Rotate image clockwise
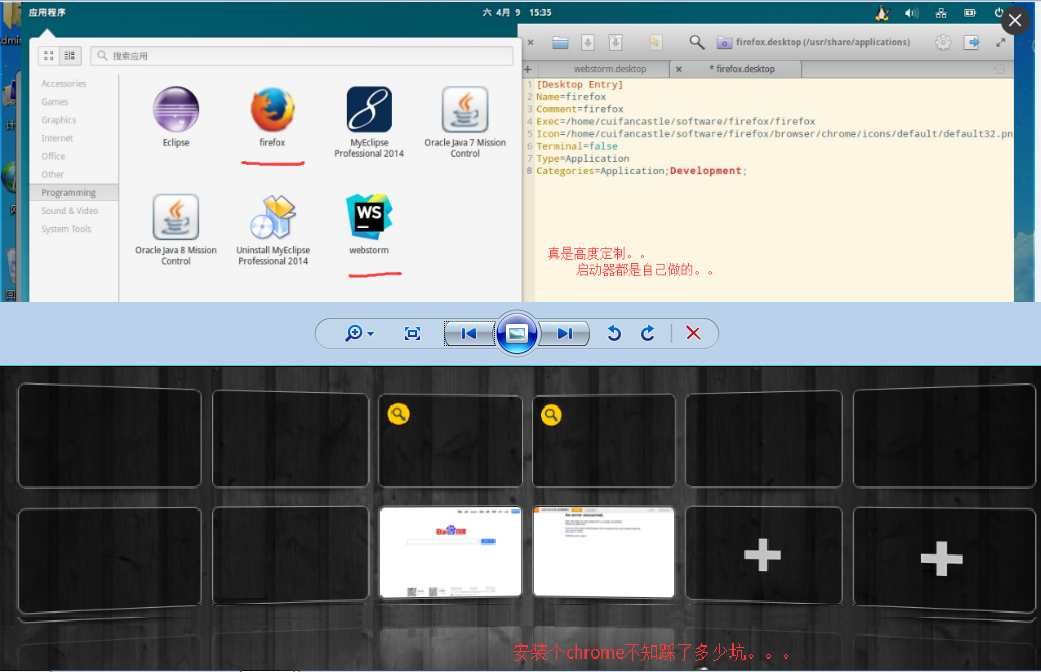The image size is (1041, 672). (x=648, y=333)
